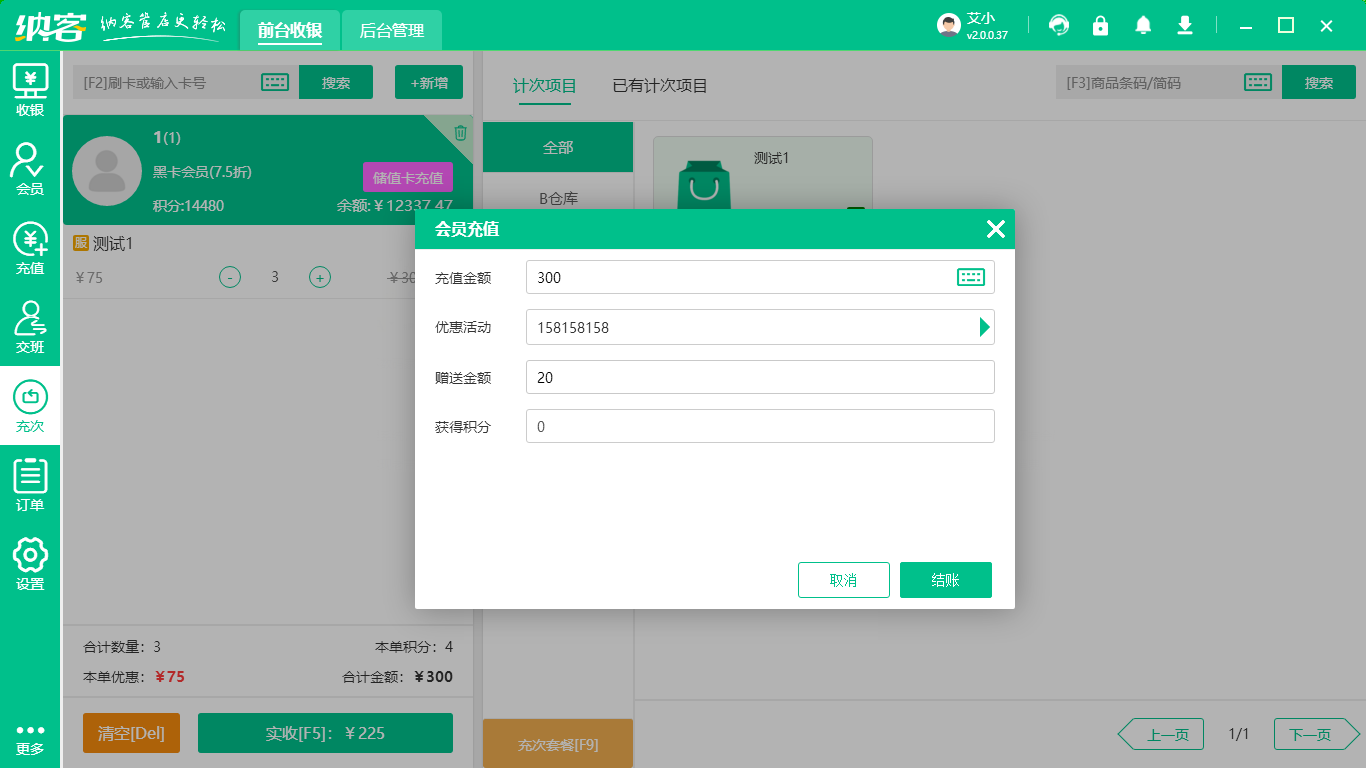Image resolution: width=1366 pixels, height=768 pixels.
Task: Click the keyboard icon in 充值金额 field
Action: tap(970, 277)
